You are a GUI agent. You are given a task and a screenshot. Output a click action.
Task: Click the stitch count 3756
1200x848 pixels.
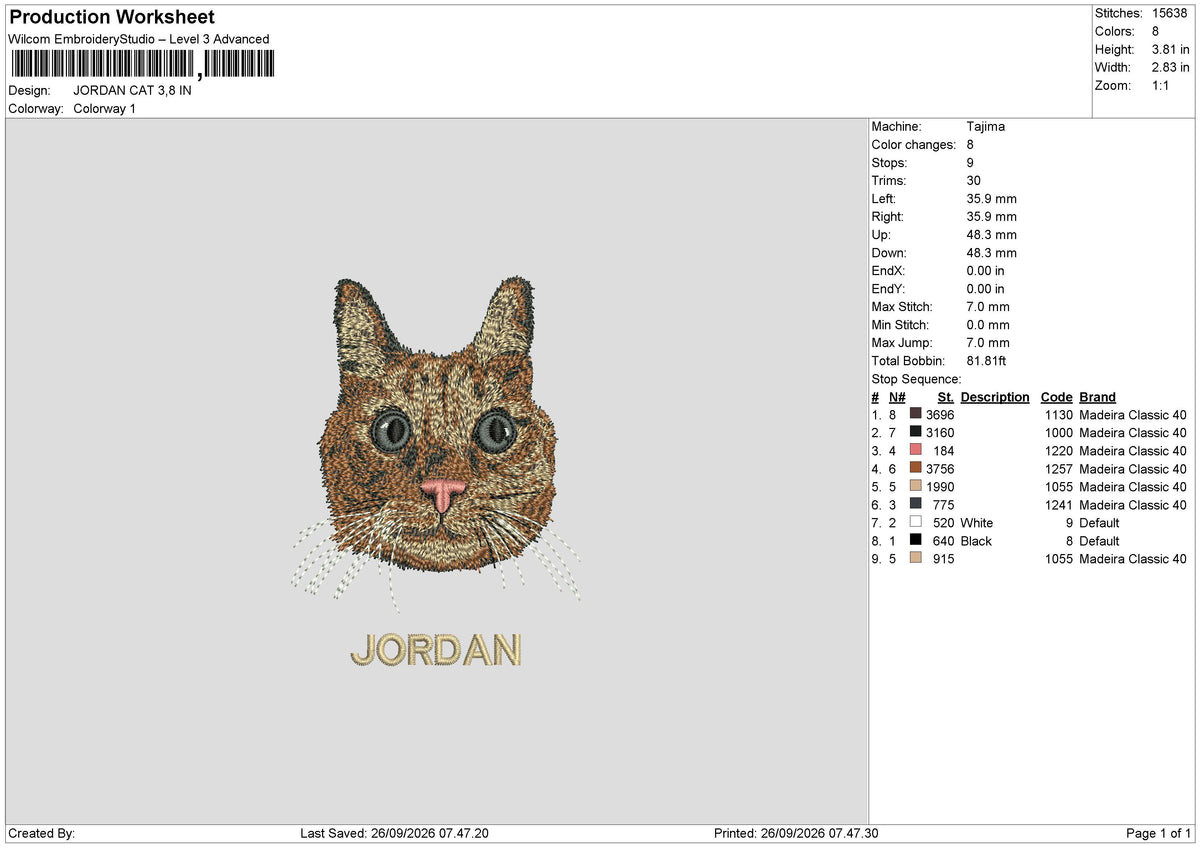tap(940, 468)
